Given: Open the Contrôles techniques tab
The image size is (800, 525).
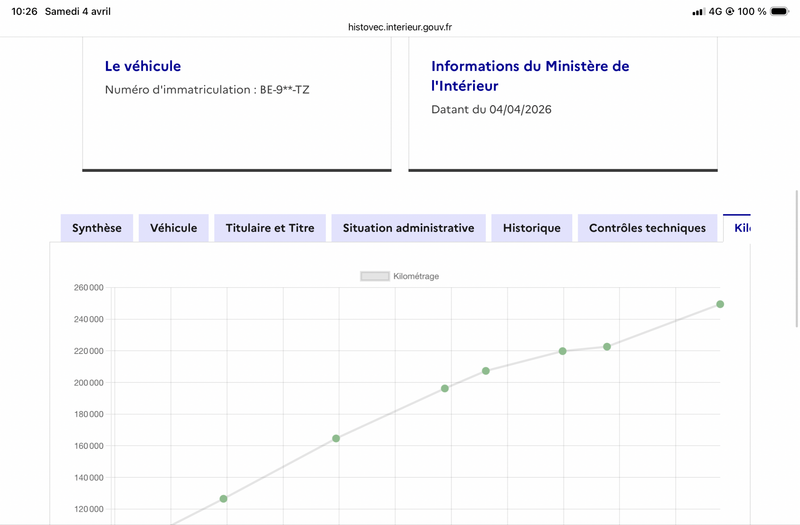Looking at the screenshot, I should (647, 228).
